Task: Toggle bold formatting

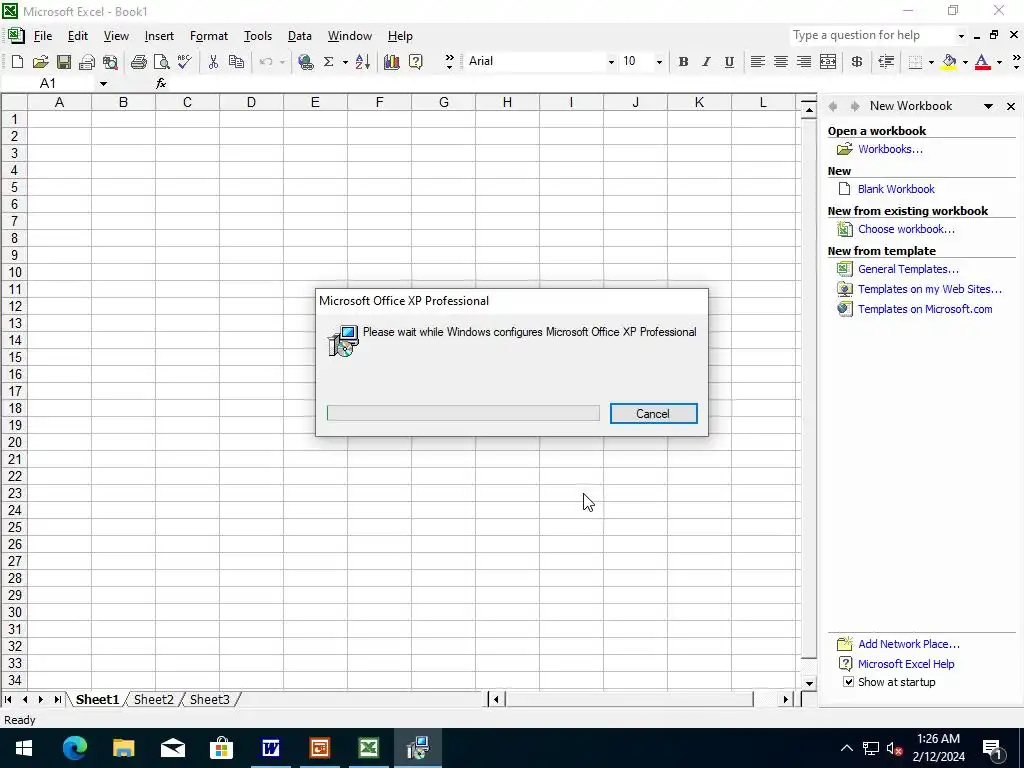Action: (683, 61)
